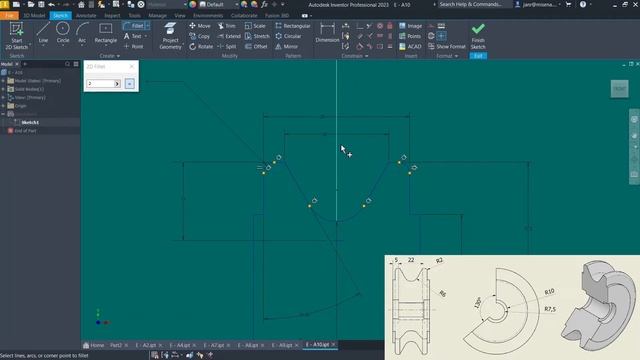Image resolution: width=640 pixels, height=360 pixels.
Task: Expand the Create panel dropdown
Action: [x=110, y=56]
